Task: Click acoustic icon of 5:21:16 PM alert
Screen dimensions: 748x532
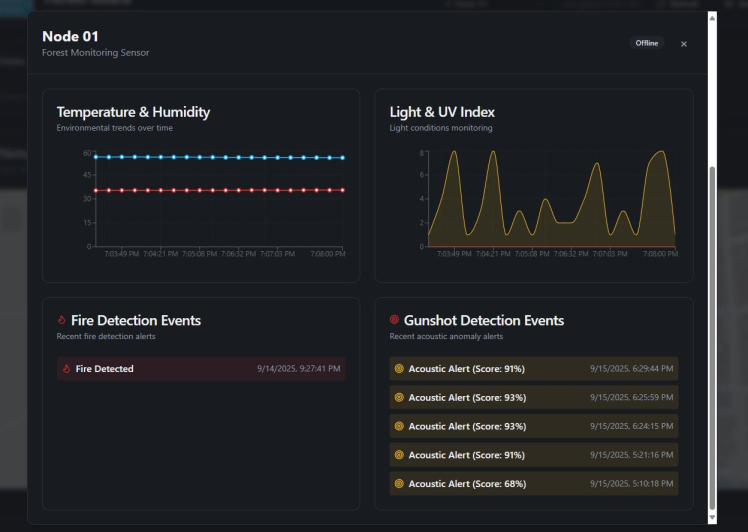Action: coord(400,455)
